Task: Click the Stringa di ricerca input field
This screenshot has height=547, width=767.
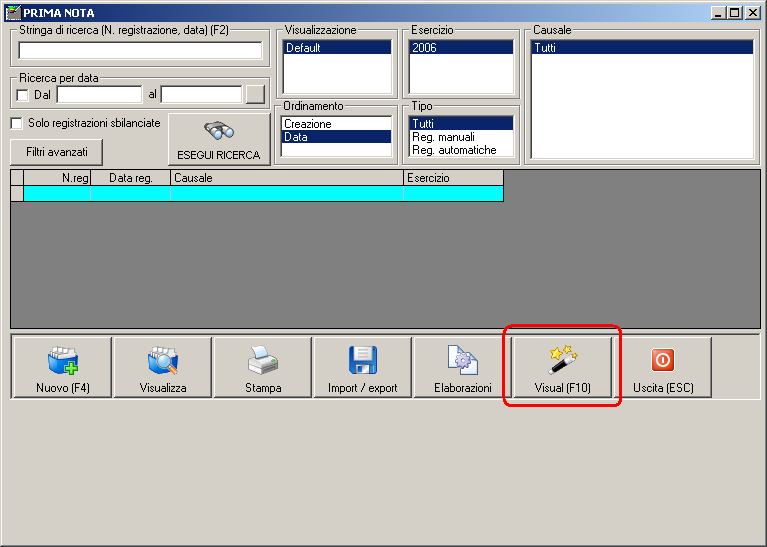Action: (140, 50)
